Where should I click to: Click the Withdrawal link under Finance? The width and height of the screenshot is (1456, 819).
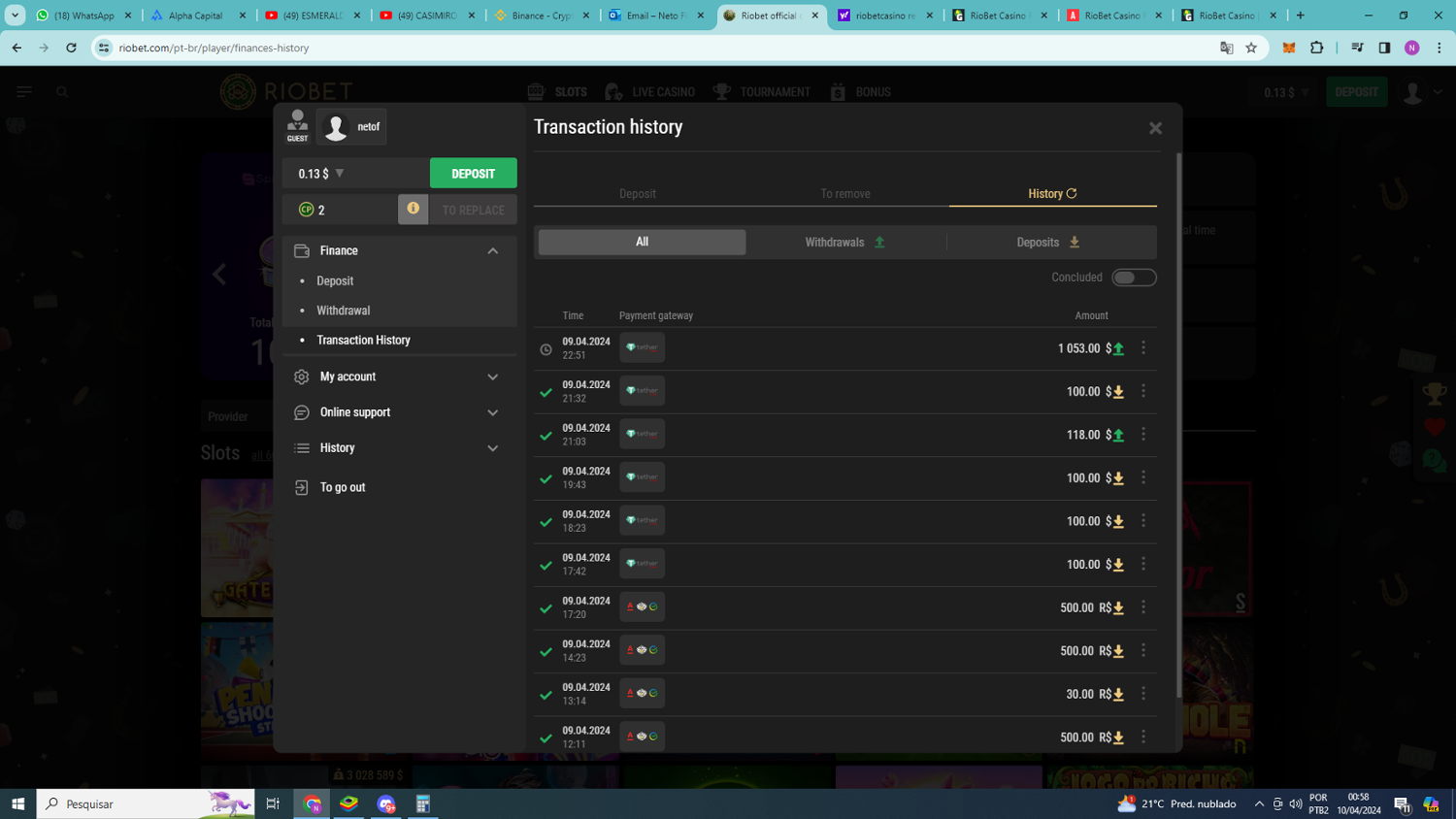(343, 311)
